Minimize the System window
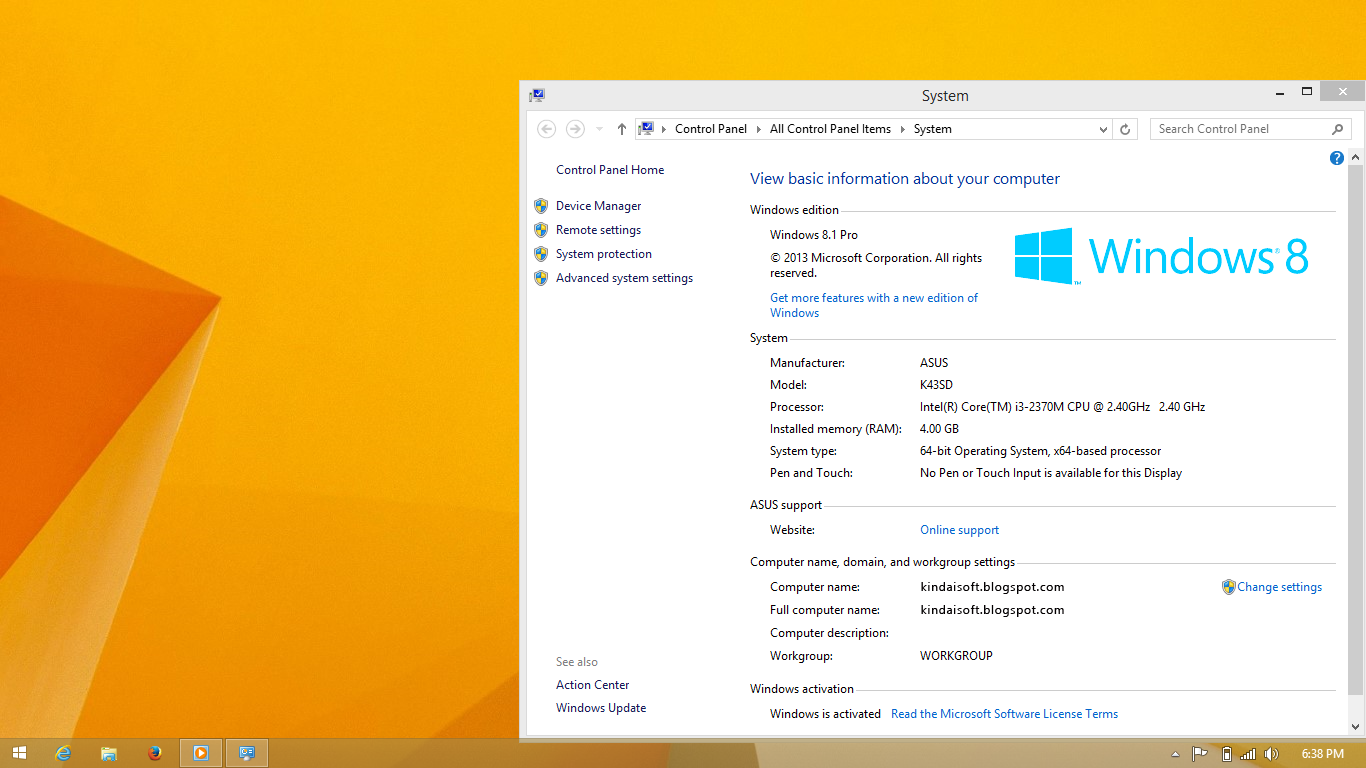Screen dimensions: 1366x768 (x=1280, y=92)
